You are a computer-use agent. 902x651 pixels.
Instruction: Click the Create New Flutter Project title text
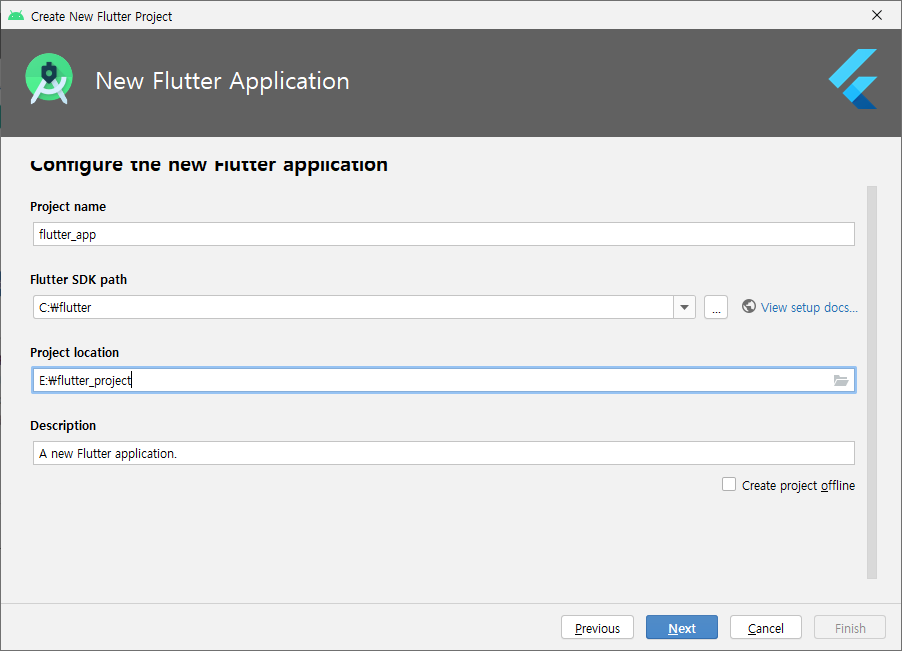pyautogui.click(x=101, y=17)
